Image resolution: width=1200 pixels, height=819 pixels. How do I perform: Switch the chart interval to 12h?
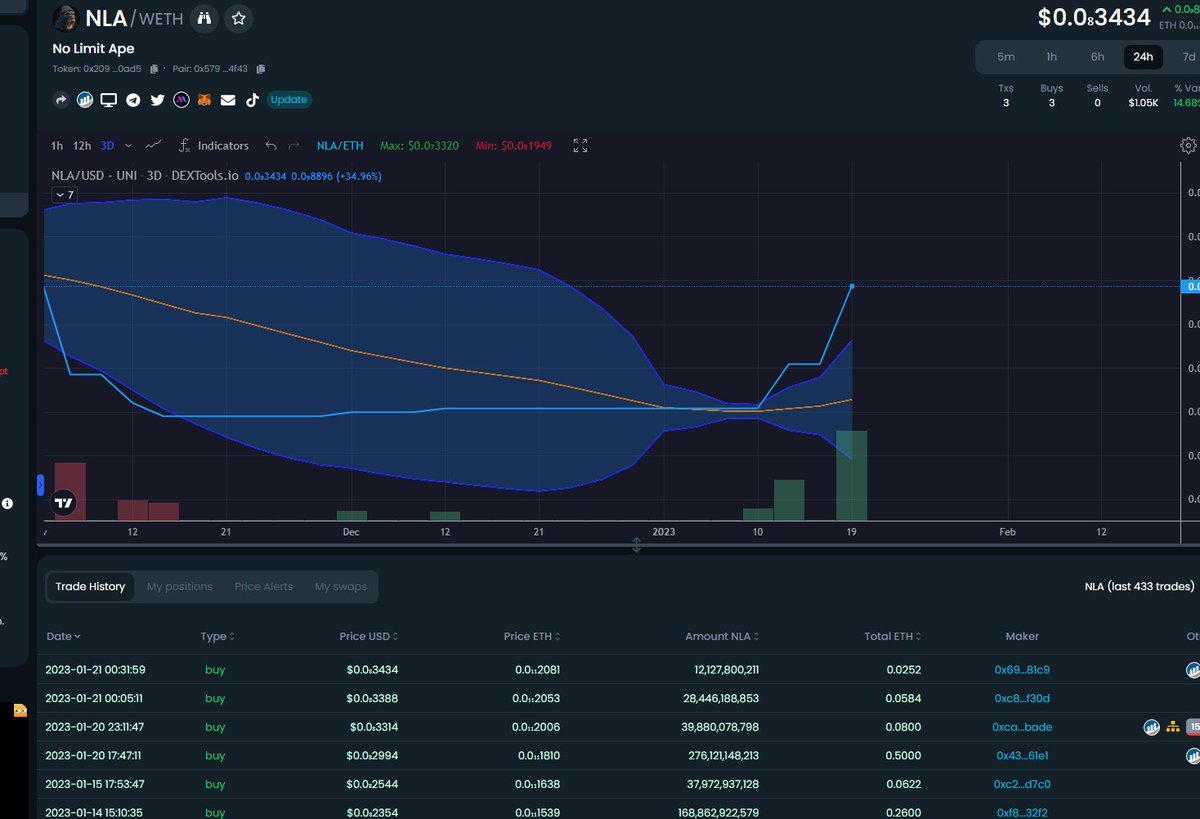82,146
